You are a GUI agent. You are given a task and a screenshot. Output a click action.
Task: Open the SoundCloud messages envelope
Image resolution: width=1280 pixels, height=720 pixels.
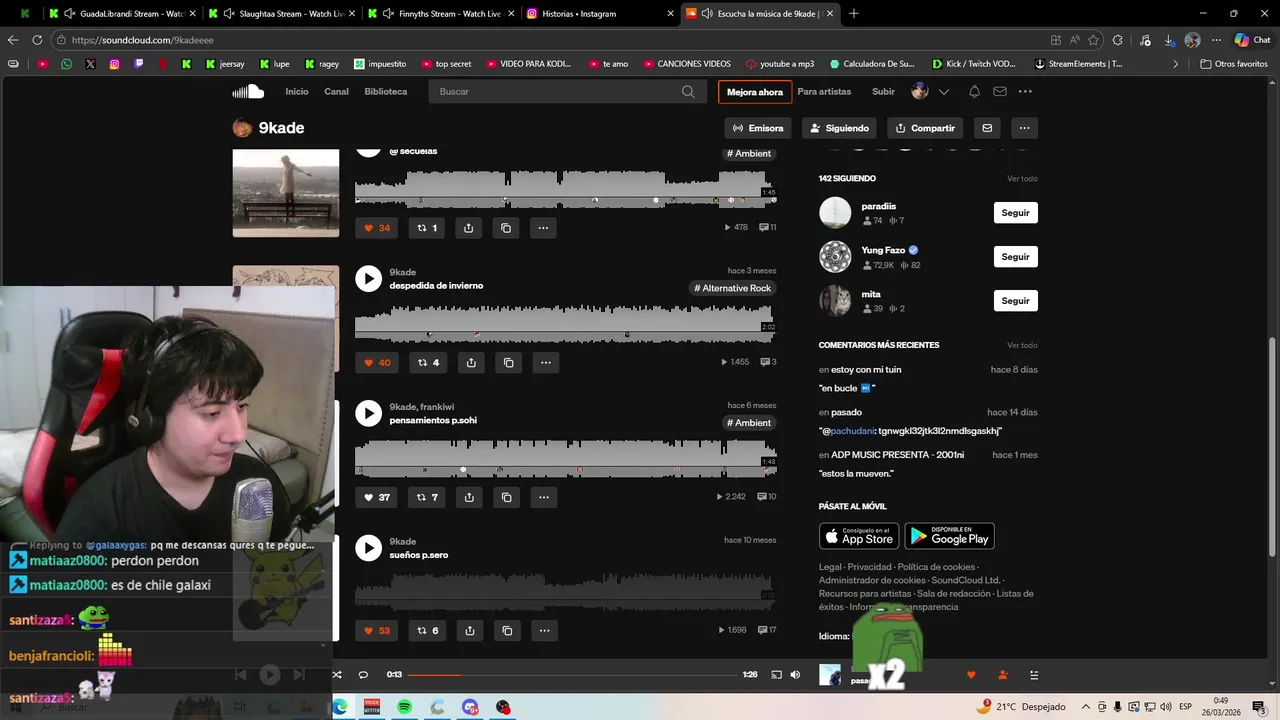click(999, 91)
